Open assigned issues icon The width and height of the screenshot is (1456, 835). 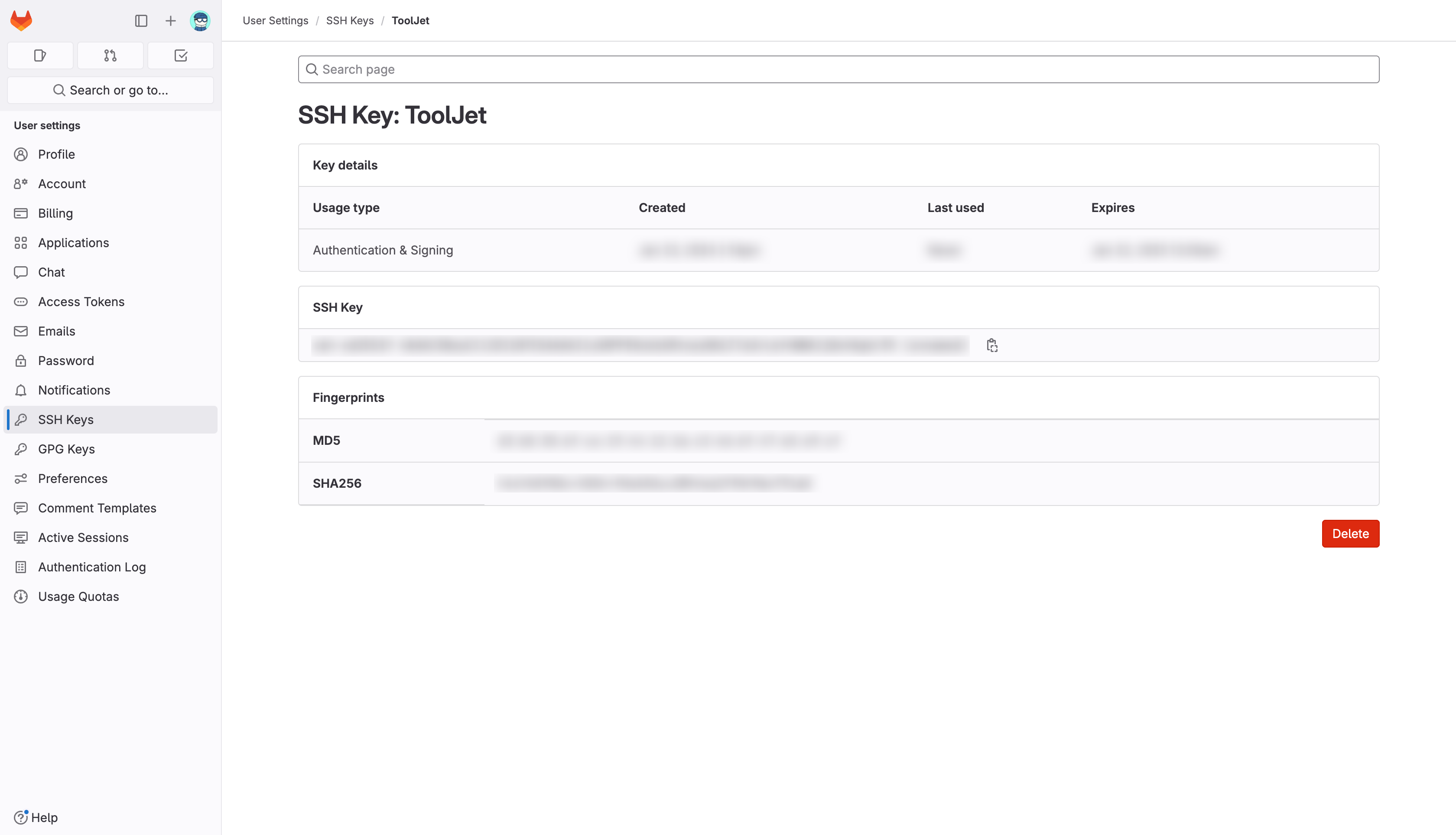point(40,55)
